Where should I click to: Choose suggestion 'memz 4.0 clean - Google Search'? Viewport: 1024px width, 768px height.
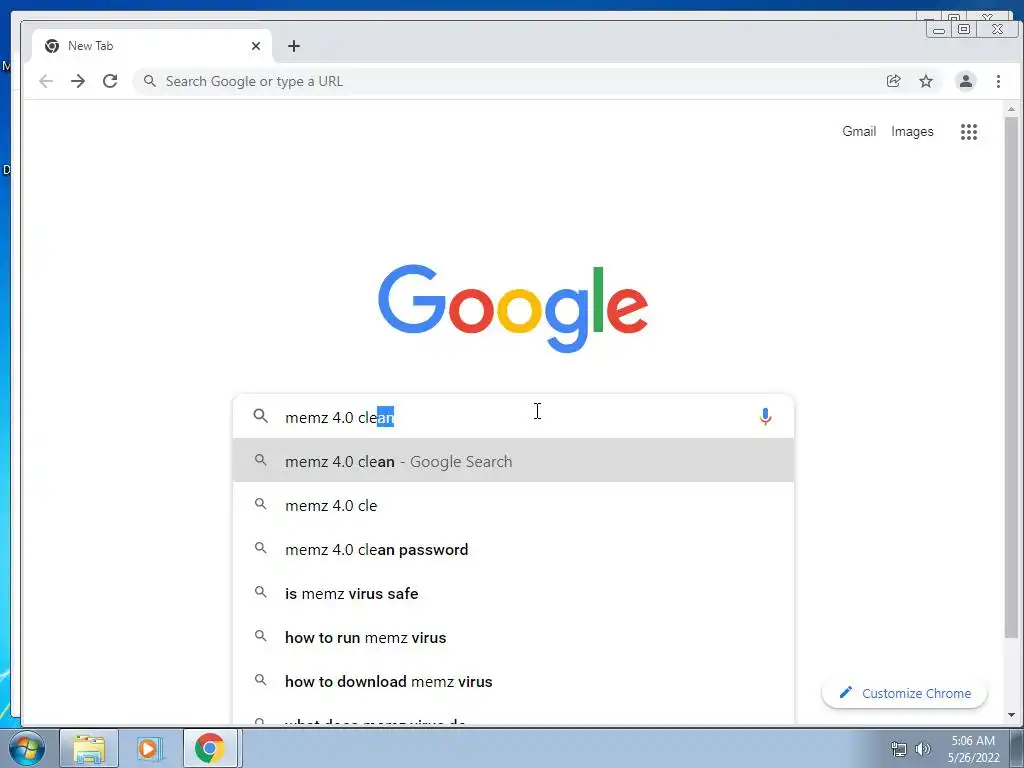(x=513, y=461)
